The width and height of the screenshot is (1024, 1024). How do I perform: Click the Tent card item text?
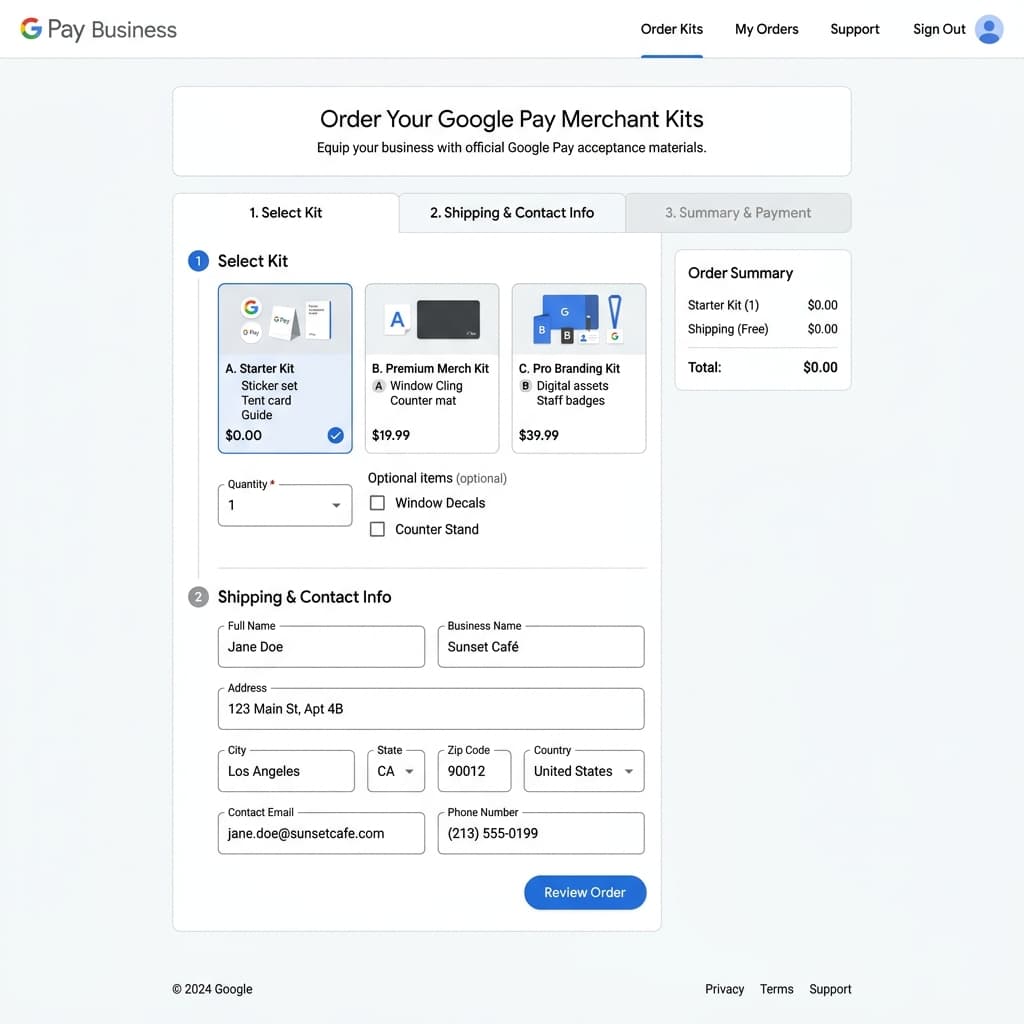[266, 400]
